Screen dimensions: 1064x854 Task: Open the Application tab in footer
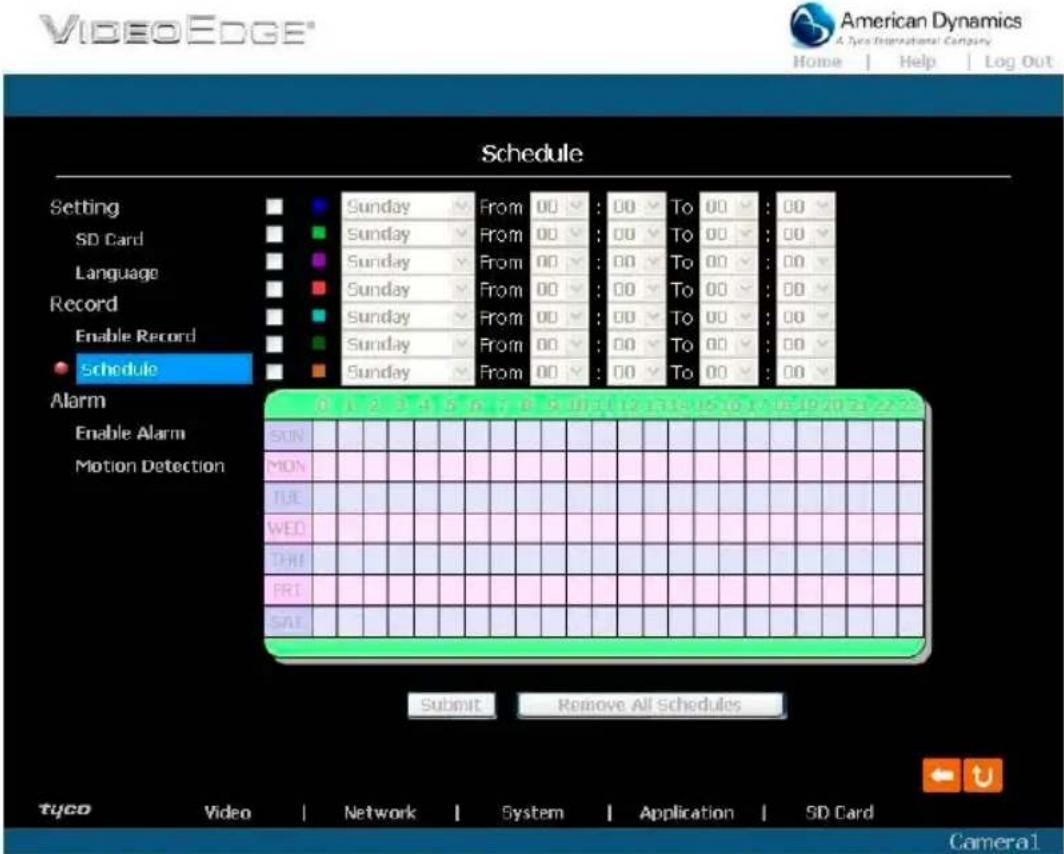tap(687, 812)
